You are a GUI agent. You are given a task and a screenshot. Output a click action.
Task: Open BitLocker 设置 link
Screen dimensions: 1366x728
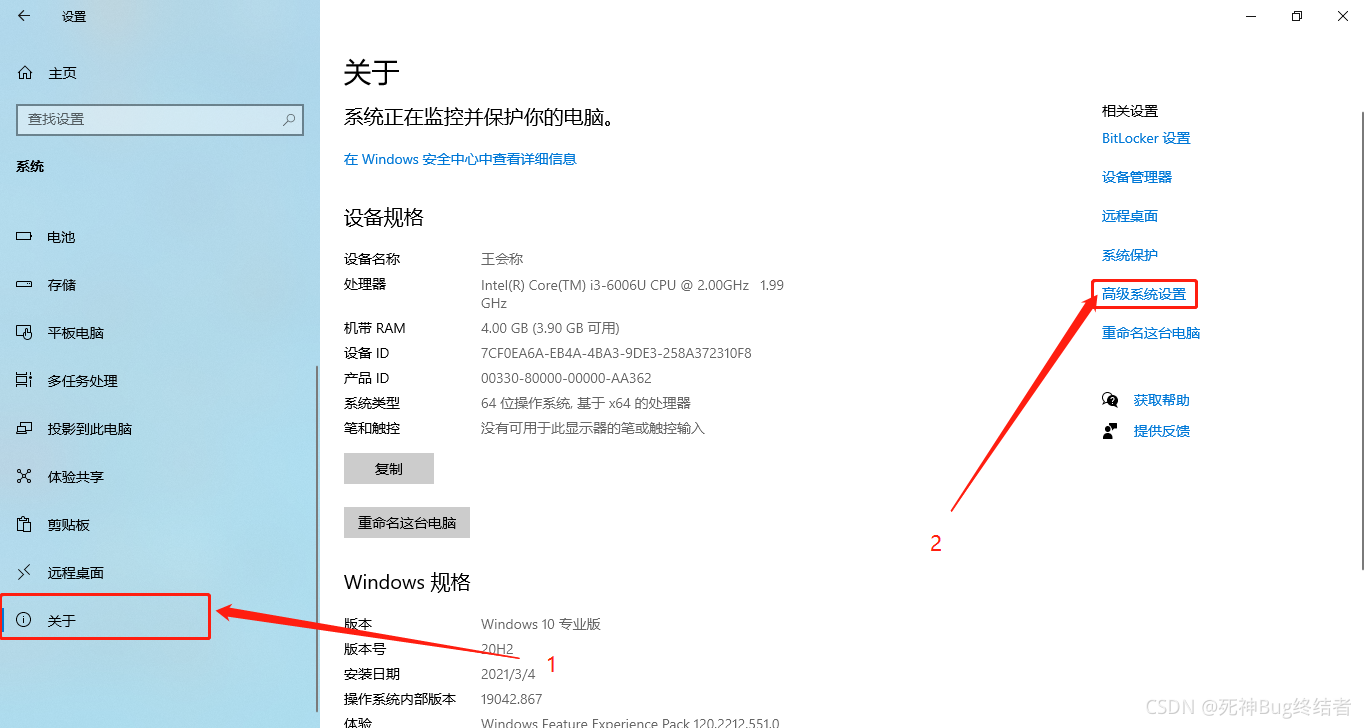click(x=1146, y=138)
